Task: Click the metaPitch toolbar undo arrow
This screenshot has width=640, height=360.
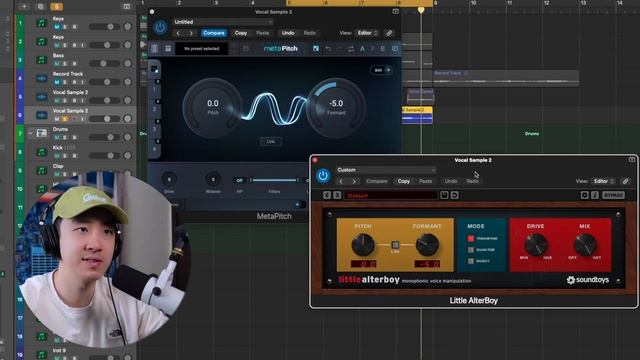Action: [328, 49]
